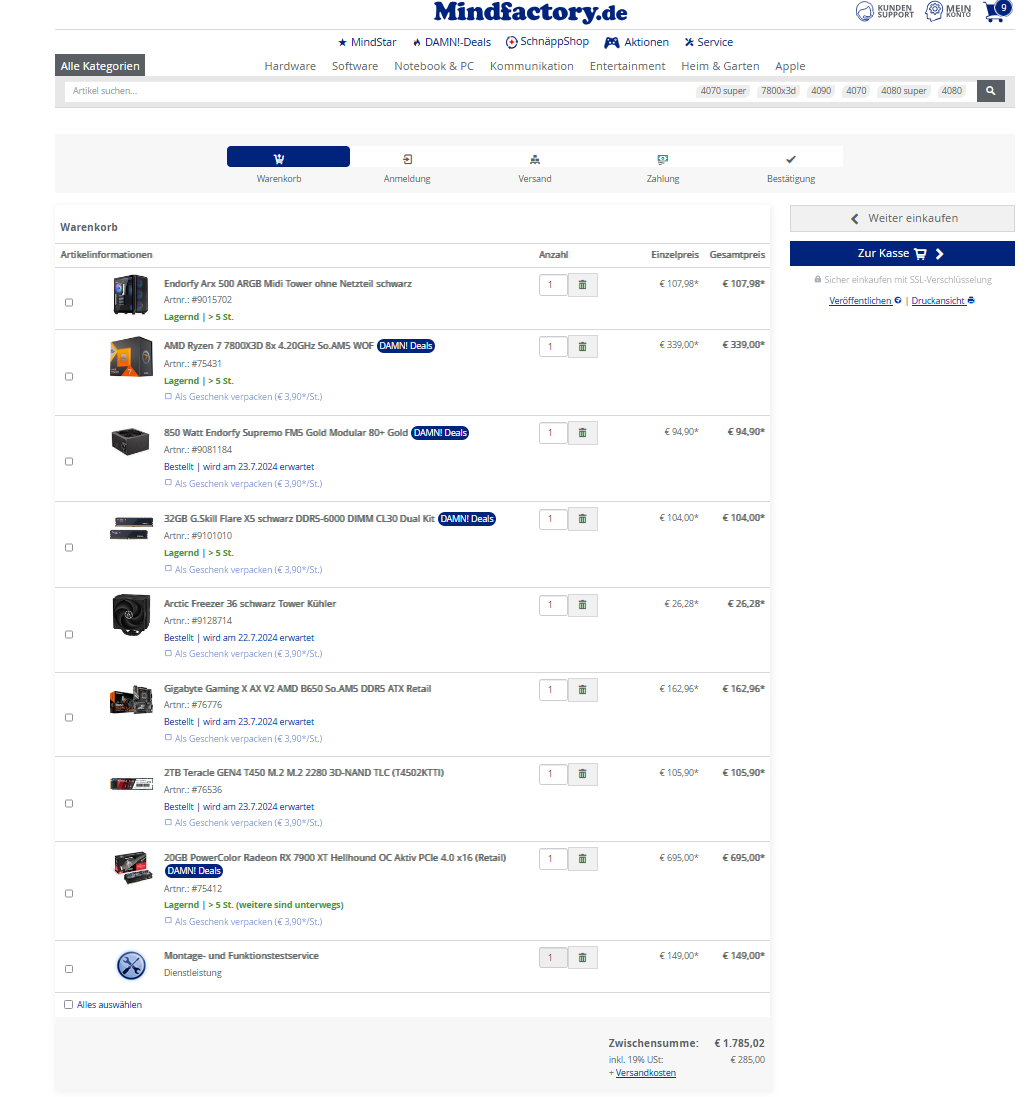Open the Endorfy Arx 500 case thumbnail

click(x=131, y=295)
